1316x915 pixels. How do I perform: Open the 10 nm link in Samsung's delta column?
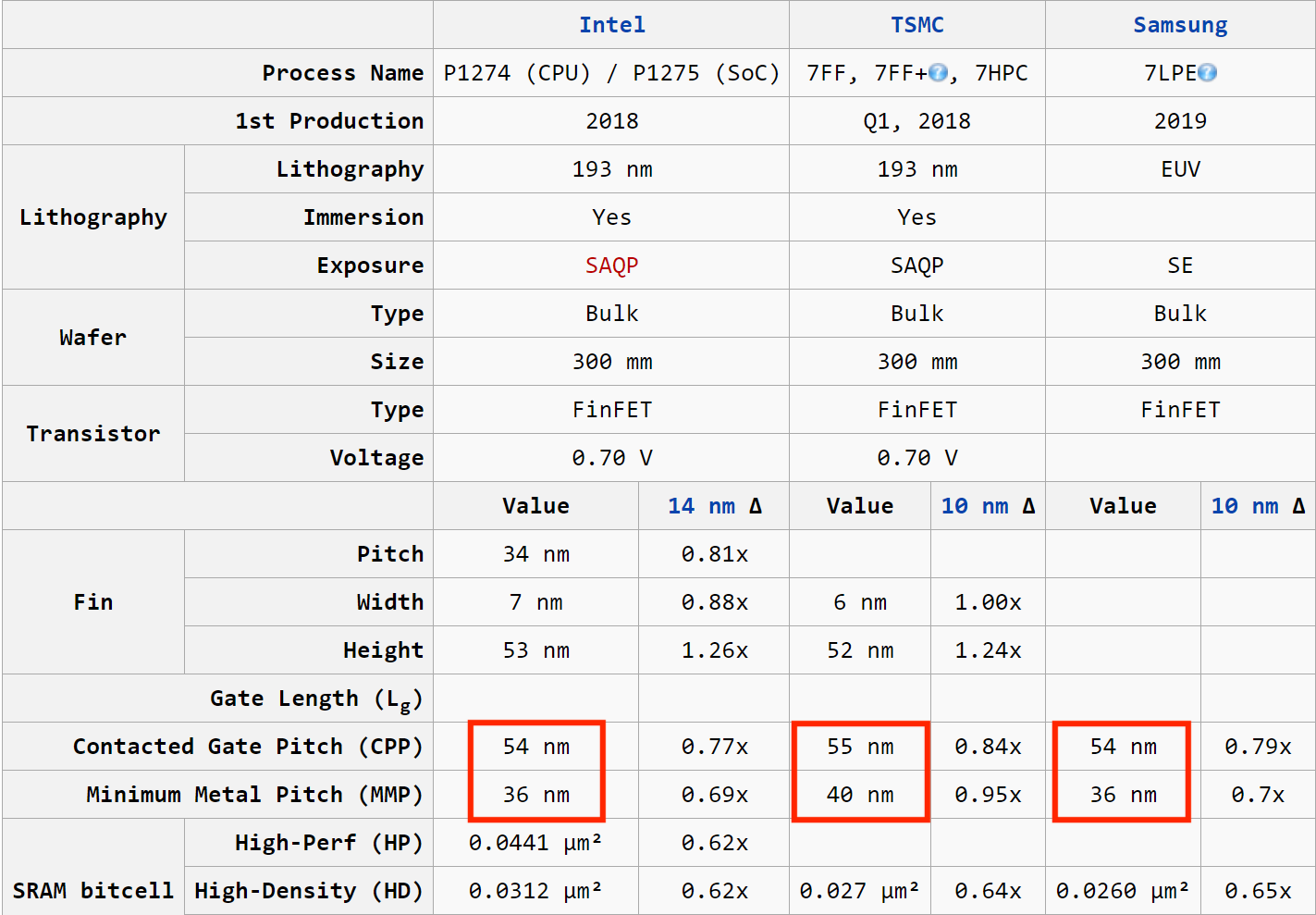(1245, 506)
